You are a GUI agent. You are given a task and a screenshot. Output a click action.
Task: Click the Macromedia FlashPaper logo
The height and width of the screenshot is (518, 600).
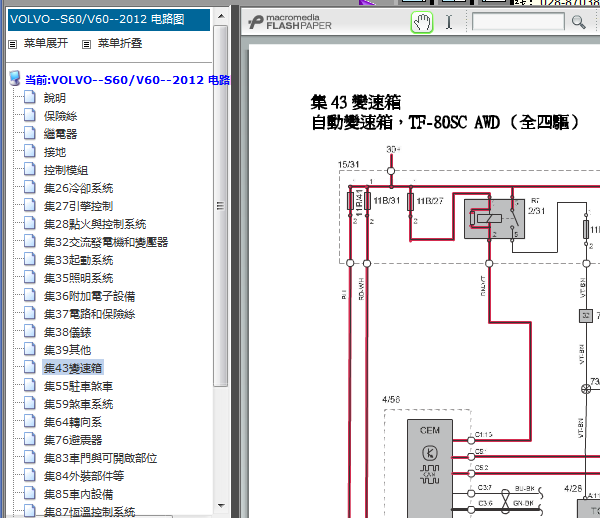coord(290,22)
